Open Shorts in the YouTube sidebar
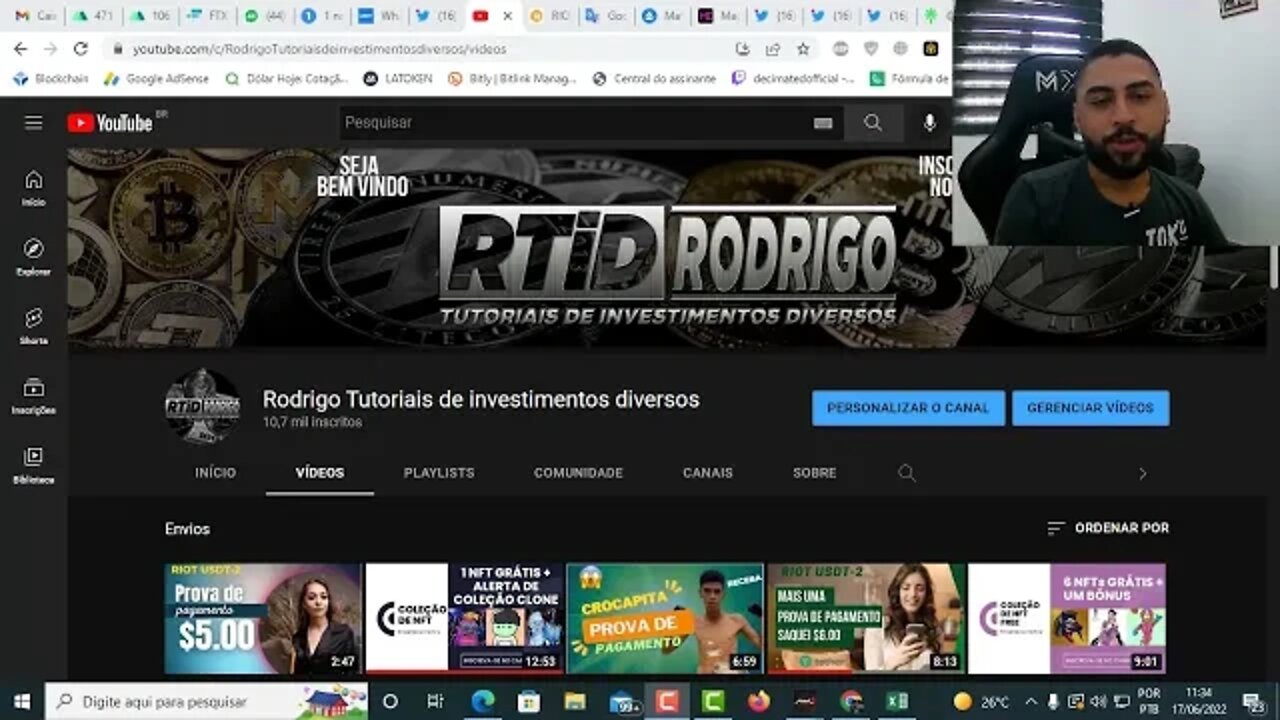 pyautogui.click(x=34, y=326)
